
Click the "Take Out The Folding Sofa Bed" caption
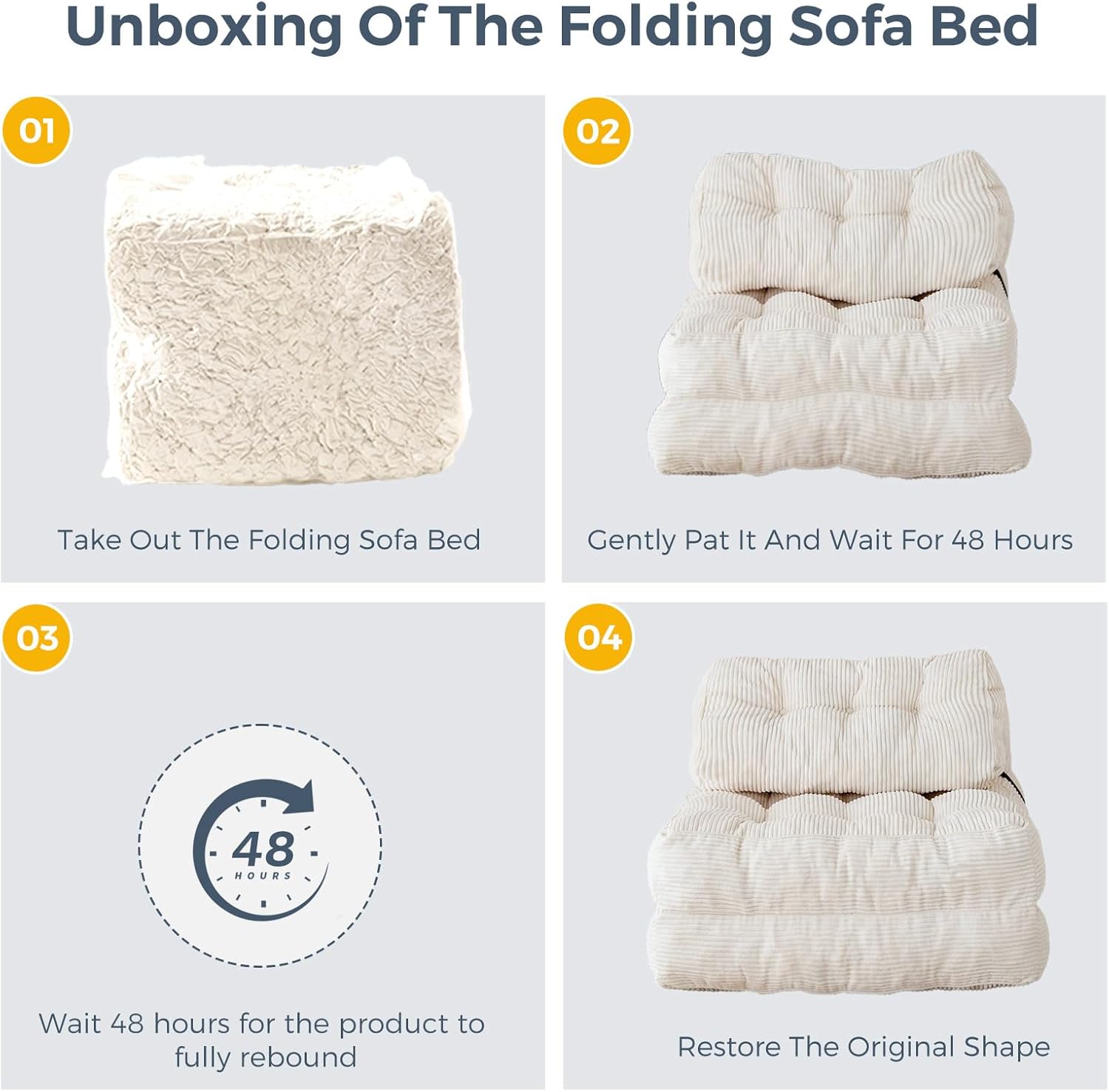[269, 540]
